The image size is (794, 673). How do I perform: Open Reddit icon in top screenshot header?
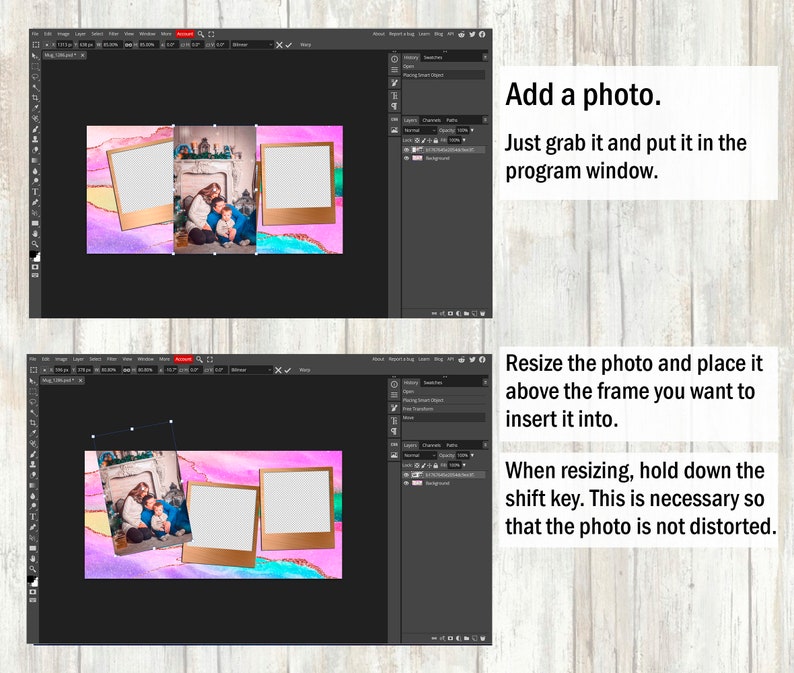(461, 34)
